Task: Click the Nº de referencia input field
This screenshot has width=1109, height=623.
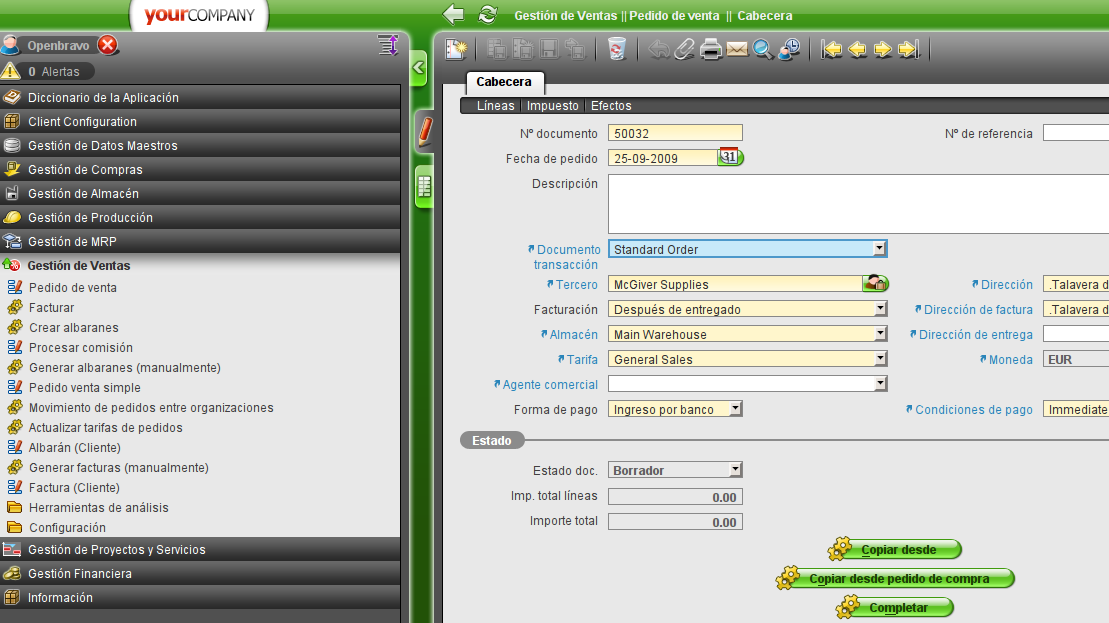Action: (x=1076, y=133)
